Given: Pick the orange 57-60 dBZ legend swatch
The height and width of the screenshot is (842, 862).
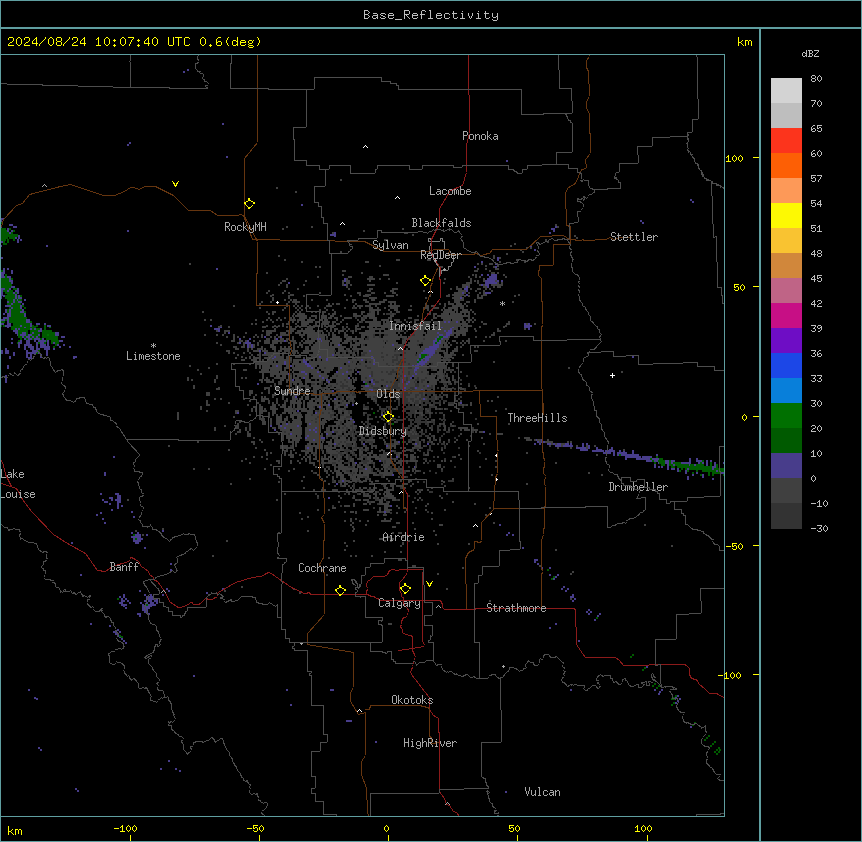Looking at the screenshot, I should click(x=786, y=165).
